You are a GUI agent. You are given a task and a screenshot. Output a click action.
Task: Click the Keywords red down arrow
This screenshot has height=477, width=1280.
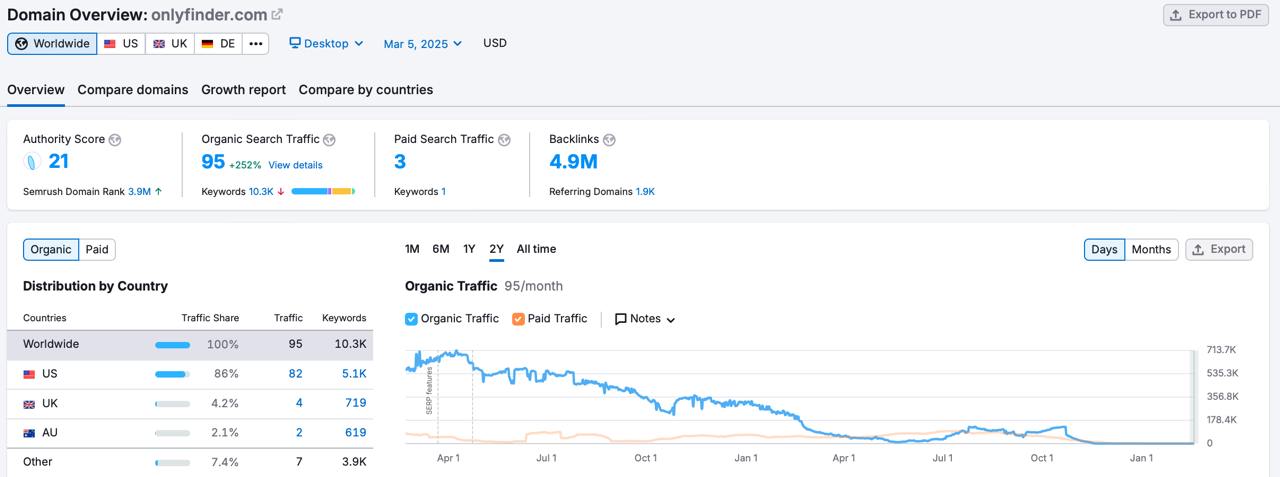tap(281, 191)
